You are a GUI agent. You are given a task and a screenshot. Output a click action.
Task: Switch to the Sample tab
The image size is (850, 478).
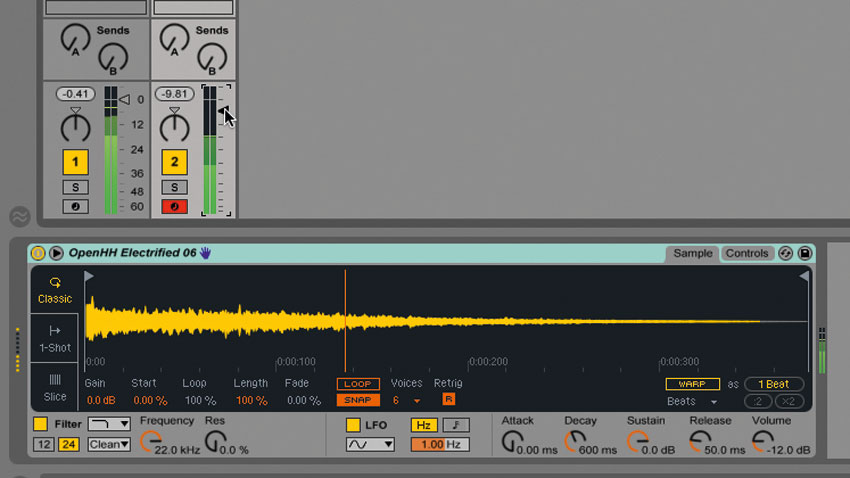coord(692,253)
